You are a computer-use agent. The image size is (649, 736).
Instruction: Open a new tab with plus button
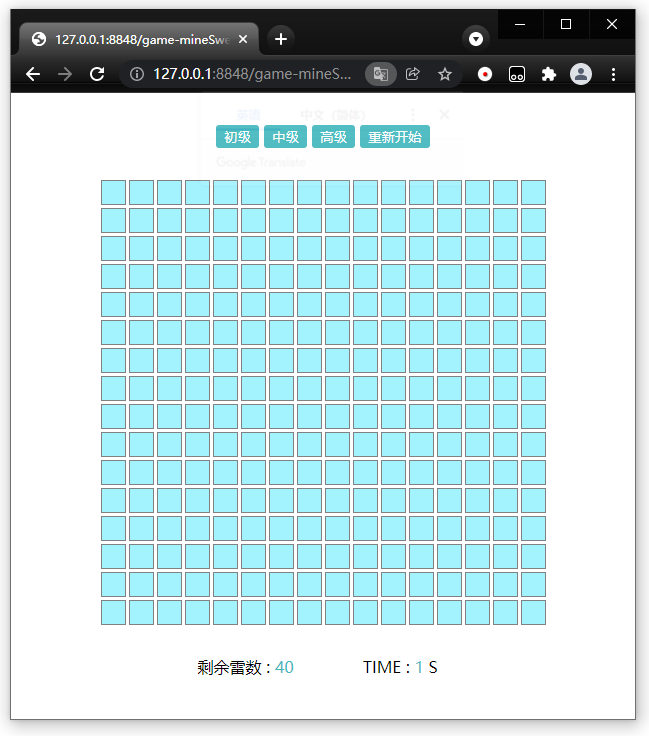point(281,39)
